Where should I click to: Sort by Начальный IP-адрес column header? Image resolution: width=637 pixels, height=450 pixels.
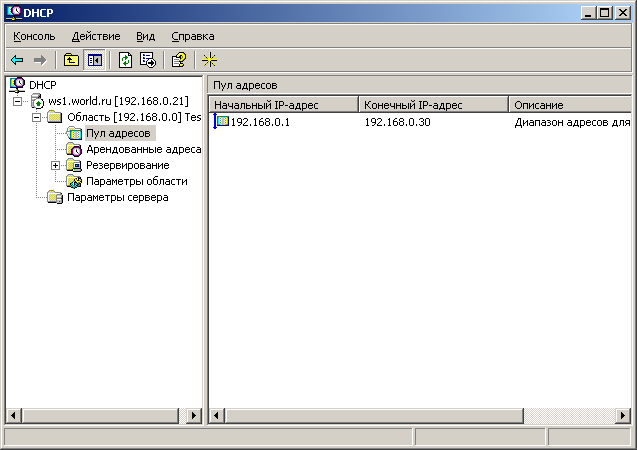click(284, 105)
